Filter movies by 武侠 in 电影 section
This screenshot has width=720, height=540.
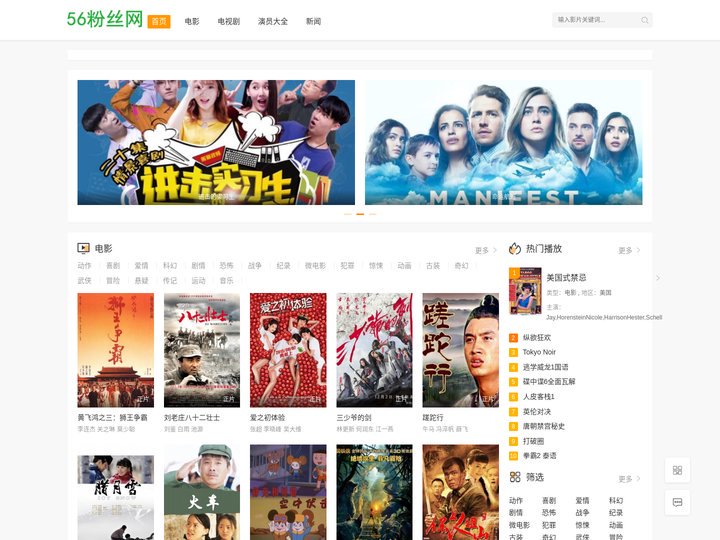point(84,281)
